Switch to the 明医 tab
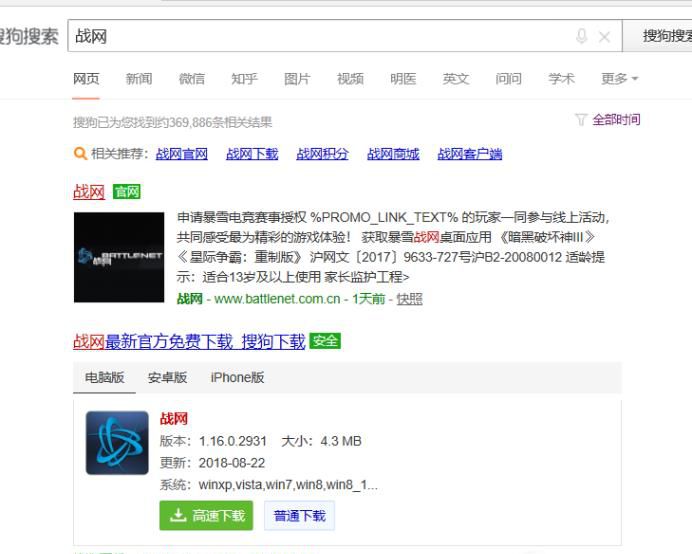This screenshot has width=692, height=554. pyautogui.click(x=403, y=79)
